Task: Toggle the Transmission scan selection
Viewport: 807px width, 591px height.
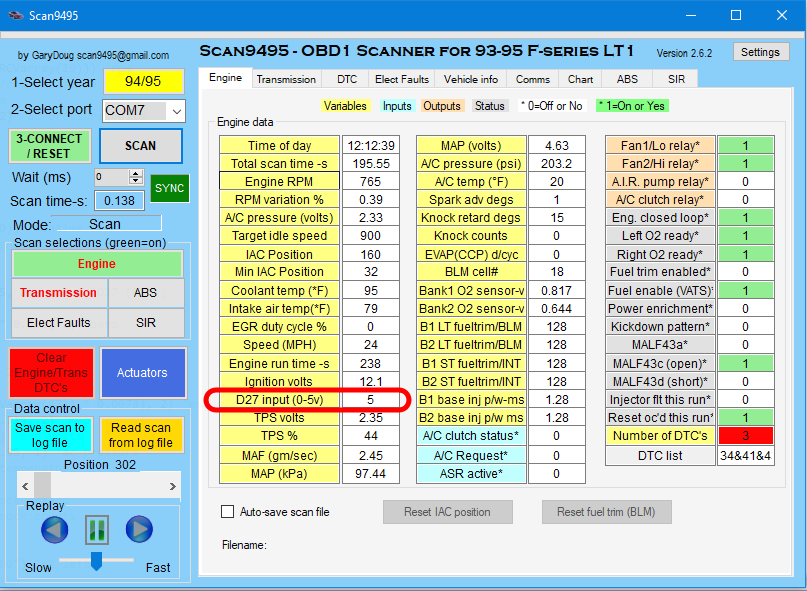Action: point(56,293)
